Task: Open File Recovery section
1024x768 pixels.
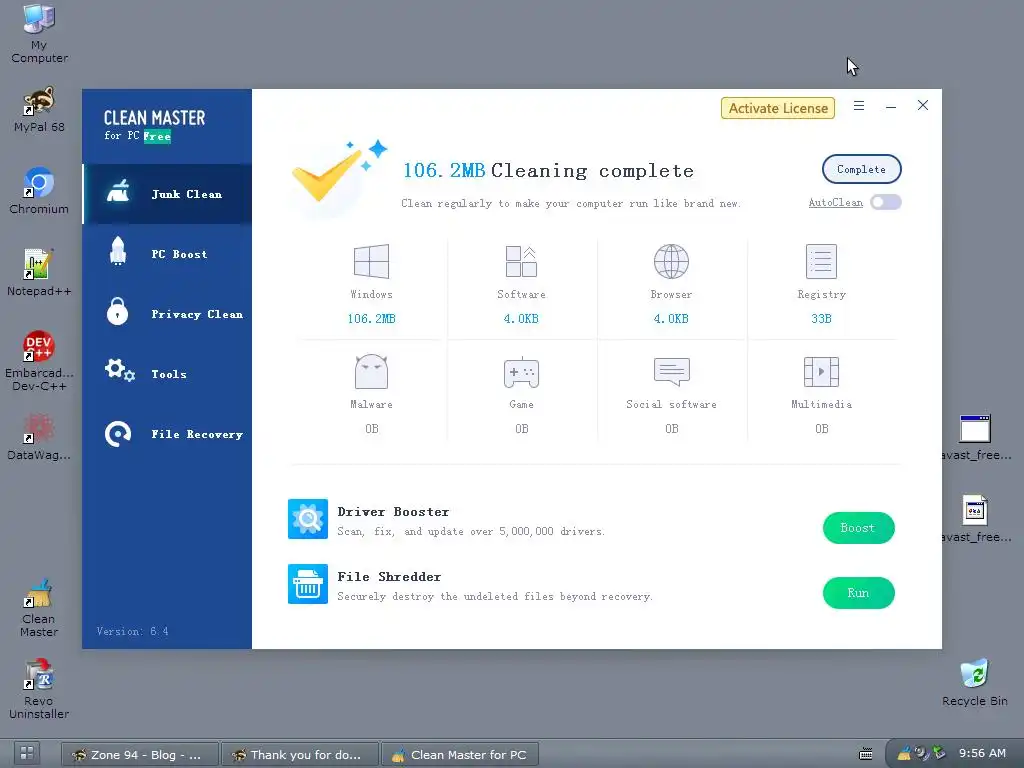Action: (167, 434)
